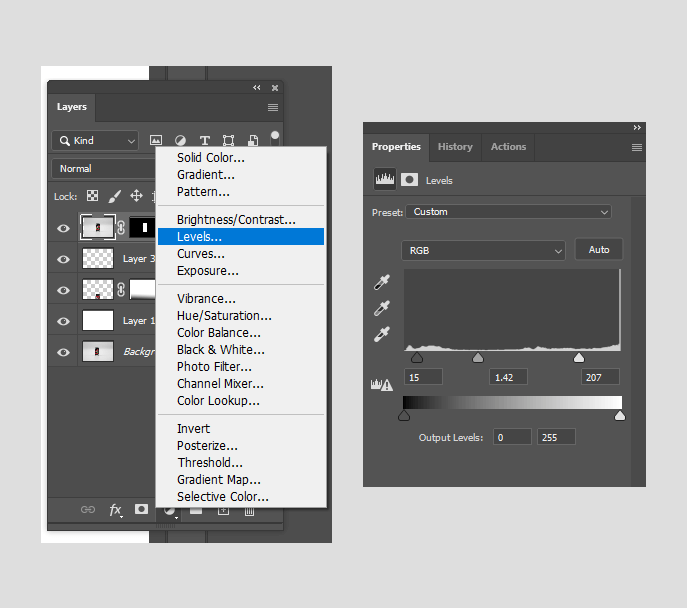
Task: Lock transparent pixels icon
Action: [x=92, y=196]
